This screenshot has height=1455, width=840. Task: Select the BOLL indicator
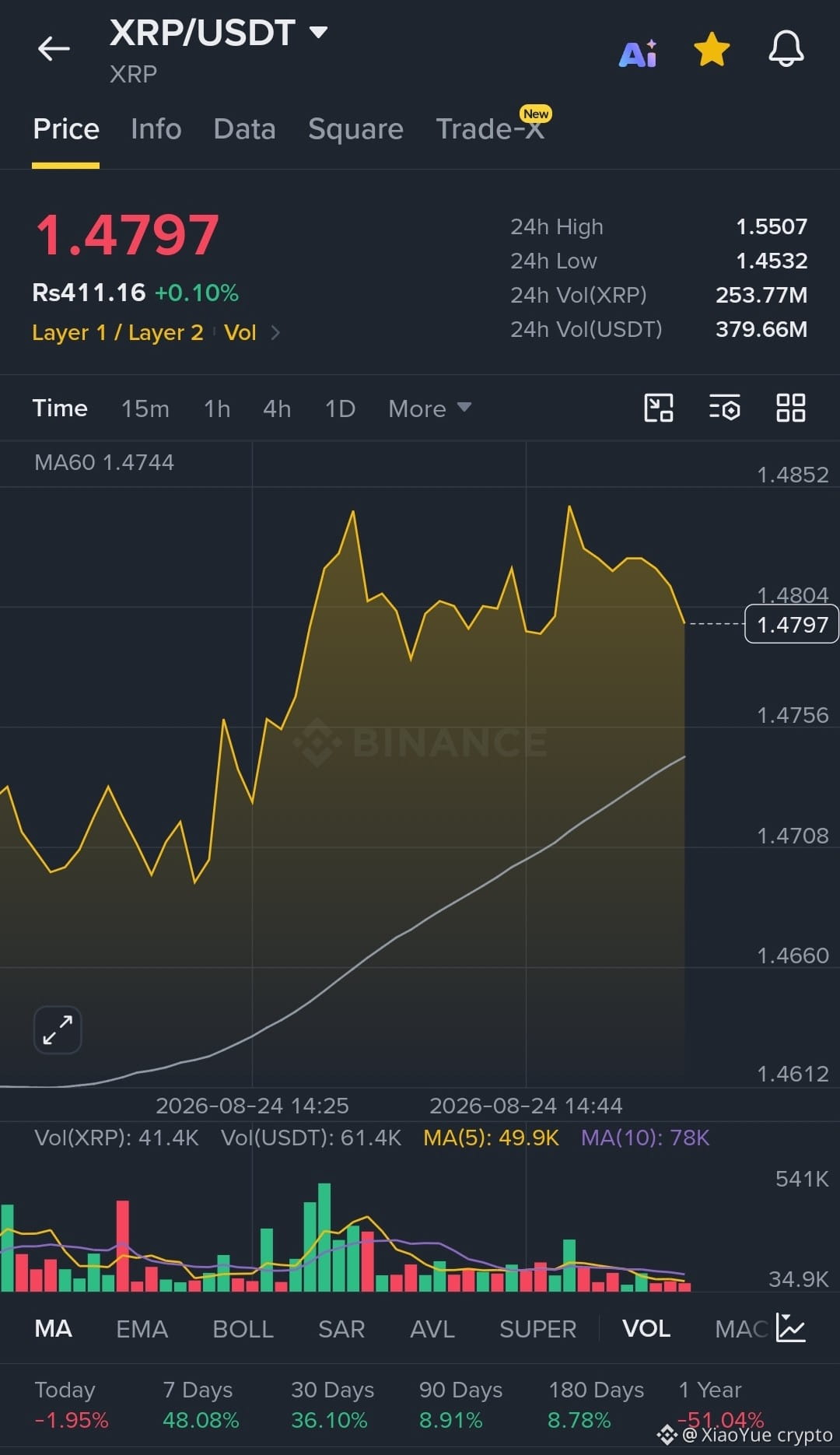click(243, 1329)
